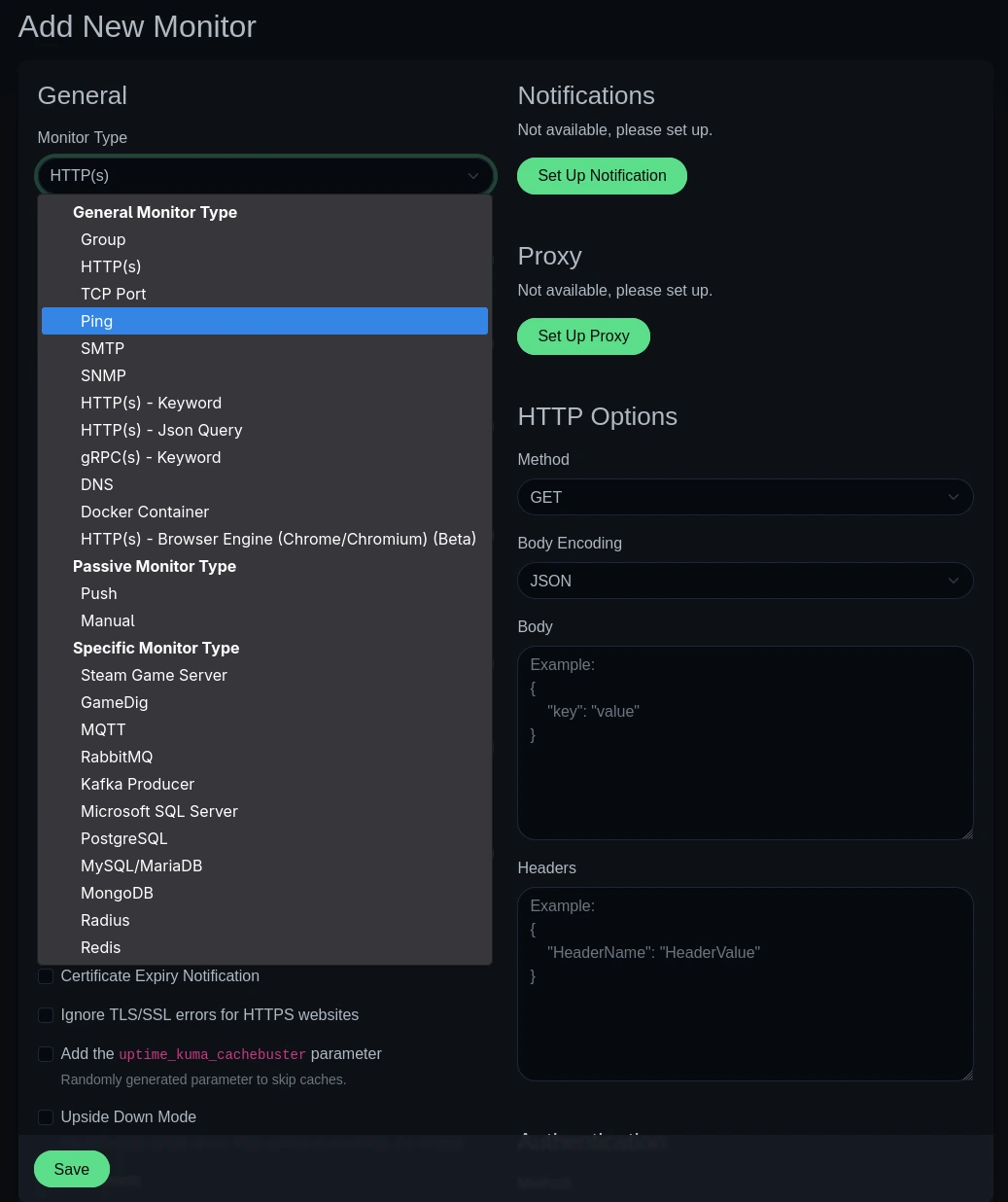1008x1202 pixels.
Task: Check Ignore TLS/SSL errors option
Action: pos(46,1015)
